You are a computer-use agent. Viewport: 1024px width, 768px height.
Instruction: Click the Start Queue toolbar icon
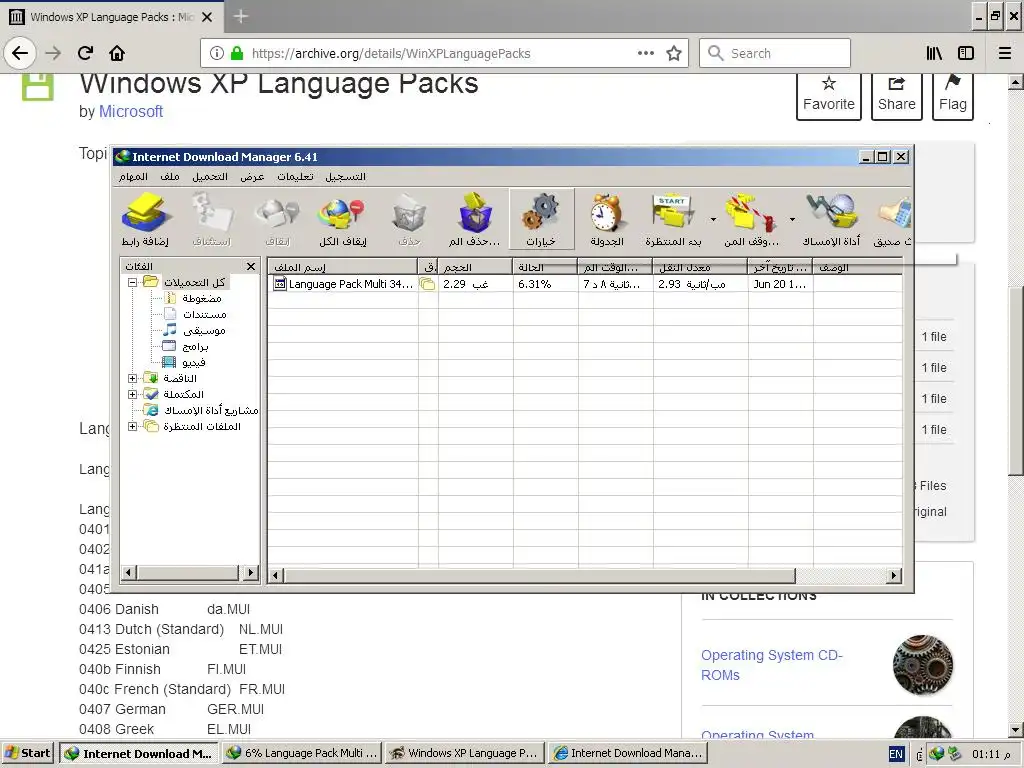pos(673,220)
